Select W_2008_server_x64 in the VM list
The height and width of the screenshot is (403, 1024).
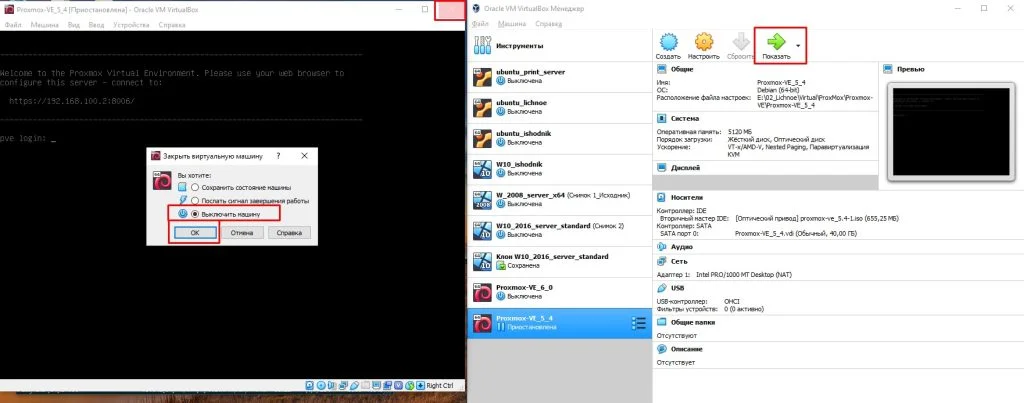pyautogui.click(x=560, y=200)
